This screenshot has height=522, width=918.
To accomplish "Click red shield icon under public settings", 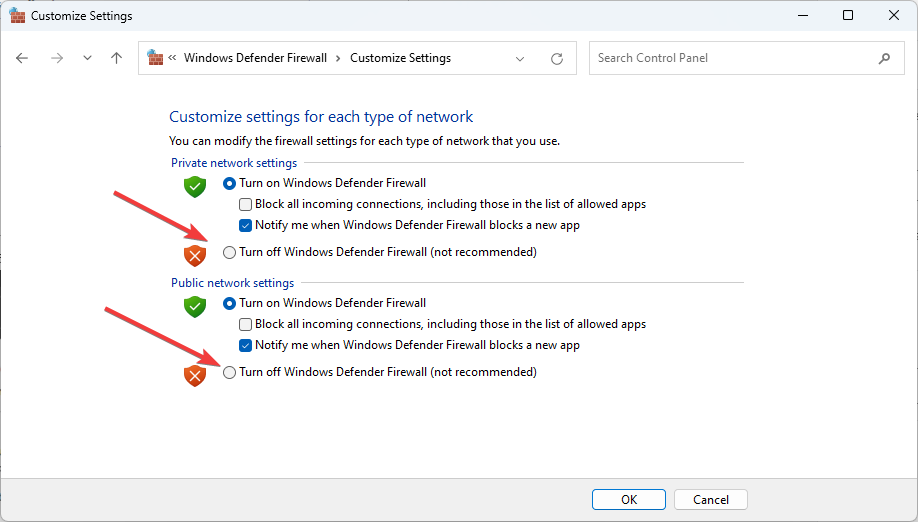I will pyautogui.click(x=195, y=376).
